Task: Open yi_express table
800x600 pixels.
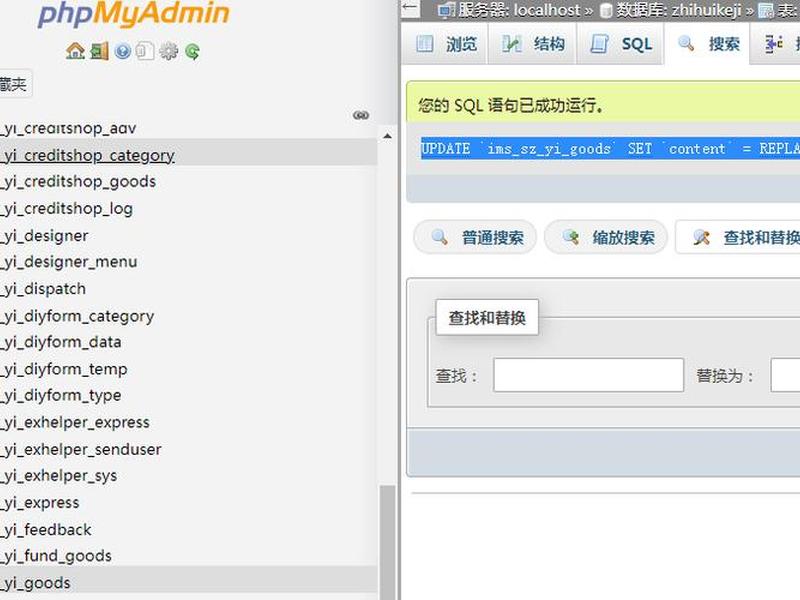Action: coord(40,503)
